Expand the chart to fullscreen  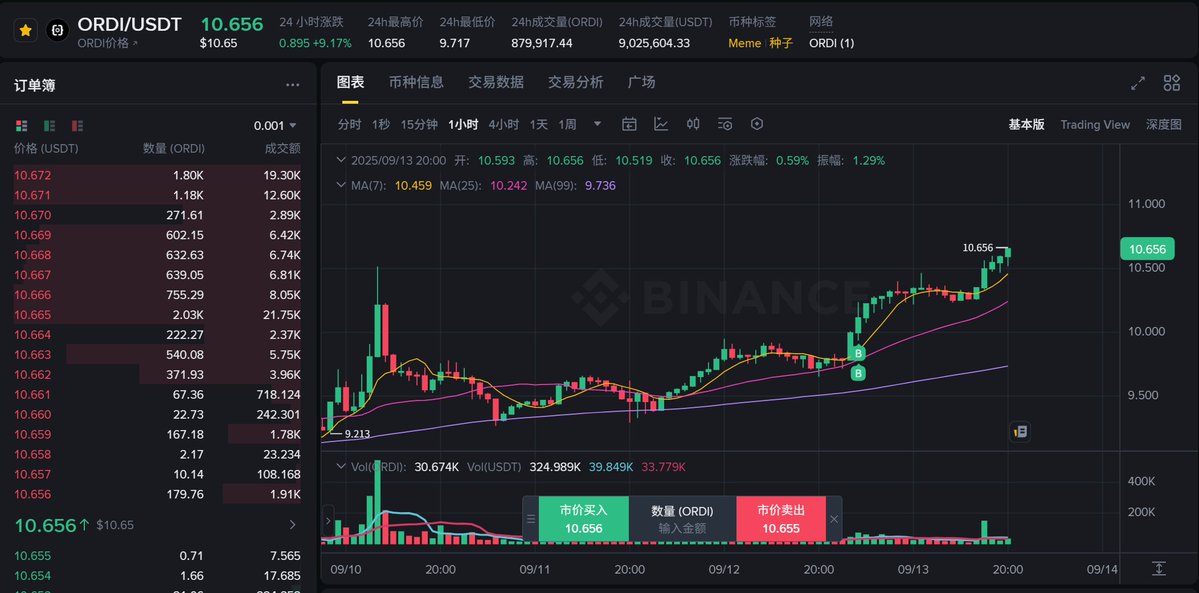[x=1138, y=83]
